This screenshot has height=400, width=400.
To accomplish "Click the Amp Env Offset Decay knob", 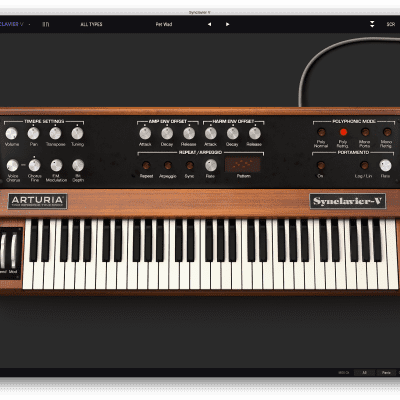I will click(x=167, y=133).
